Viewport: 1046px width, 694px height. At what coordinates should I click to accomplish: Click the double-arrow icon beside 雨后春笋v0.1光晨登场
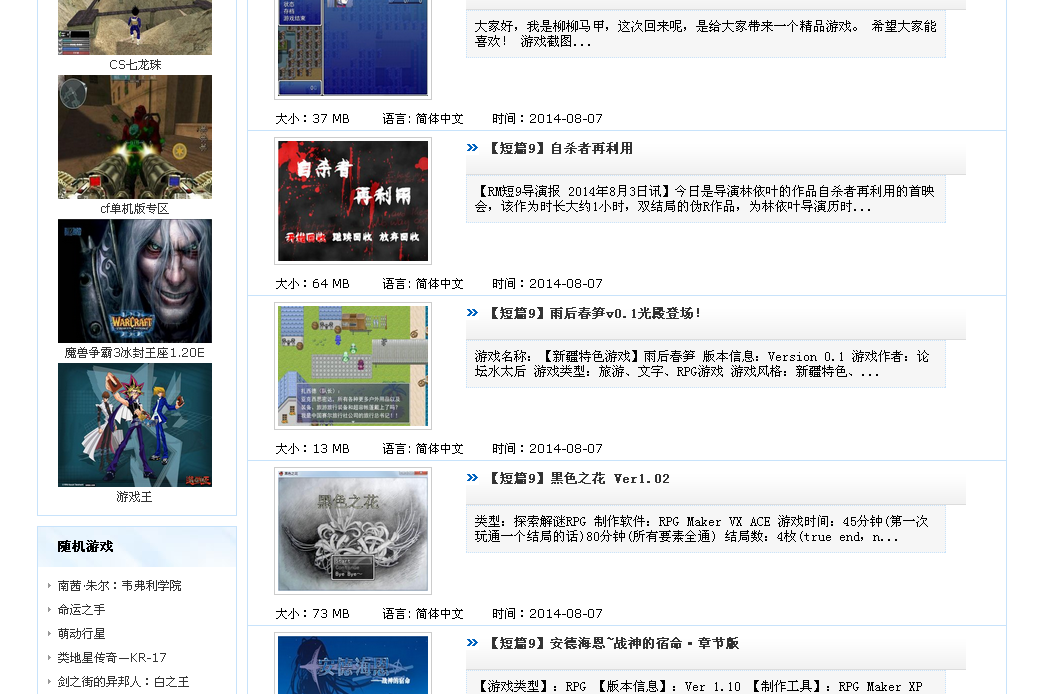[x=472, y=312]
